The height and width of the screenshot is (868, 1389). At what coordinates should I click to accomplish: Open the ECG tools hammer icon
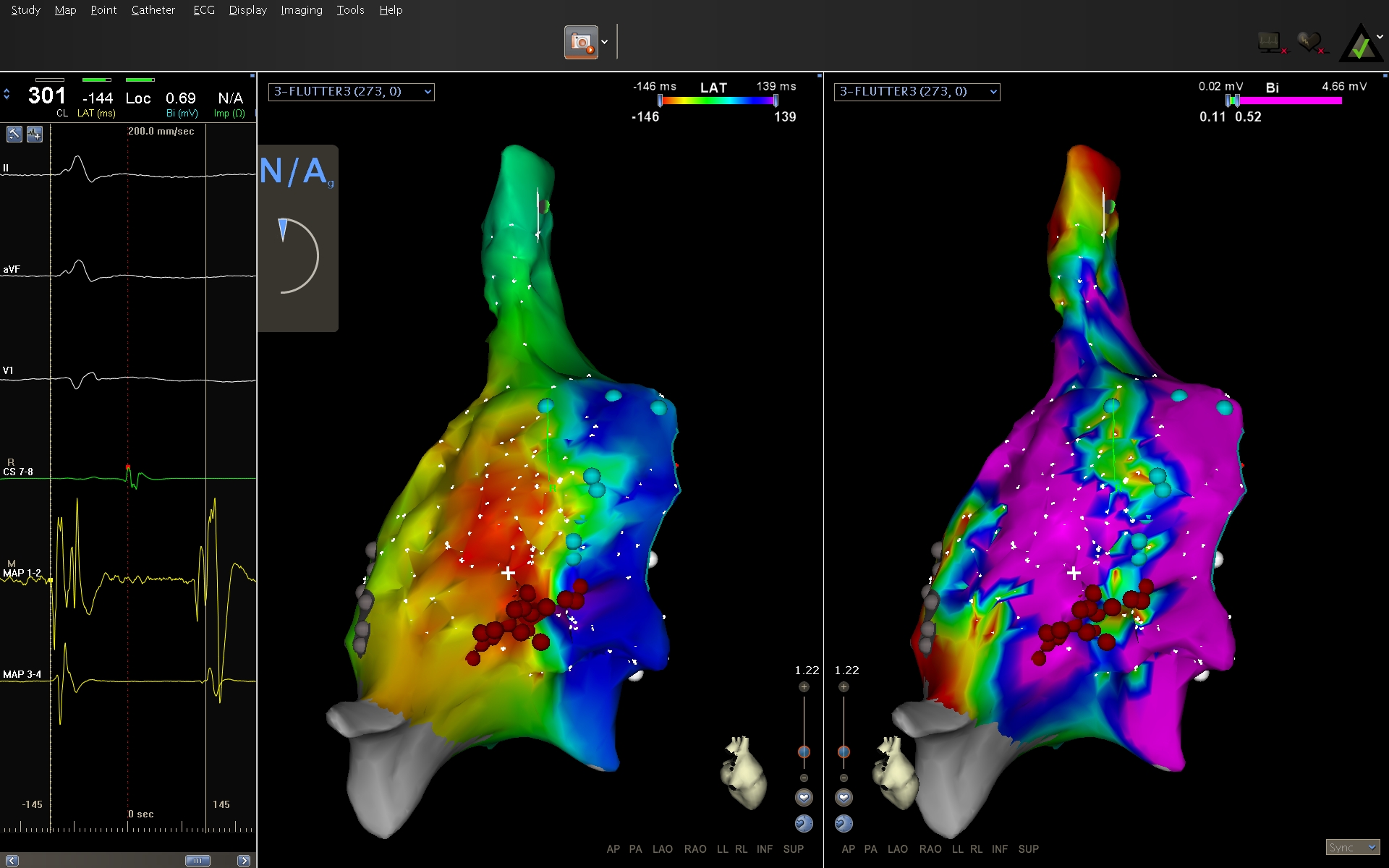pyautogui.click(x=14, y=134)
